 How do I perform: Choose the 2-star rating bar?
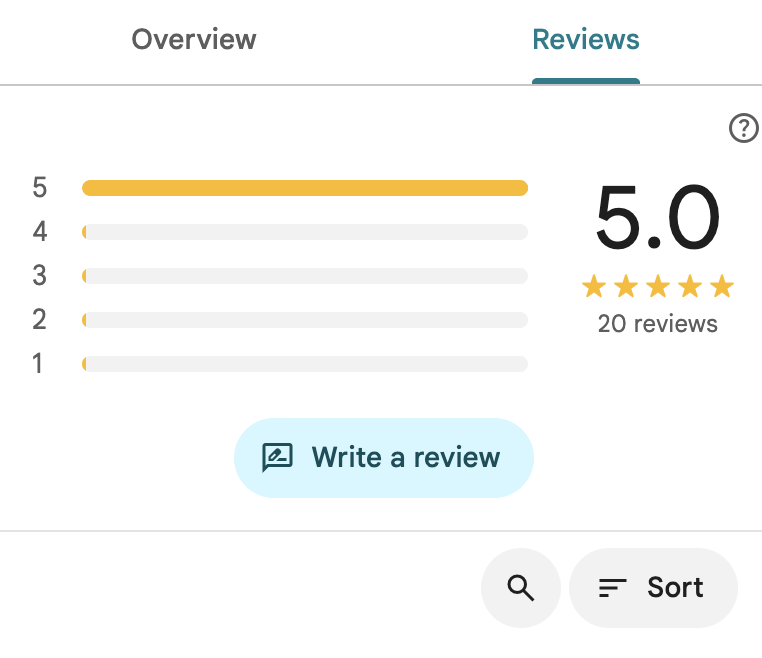click(305, 320)
